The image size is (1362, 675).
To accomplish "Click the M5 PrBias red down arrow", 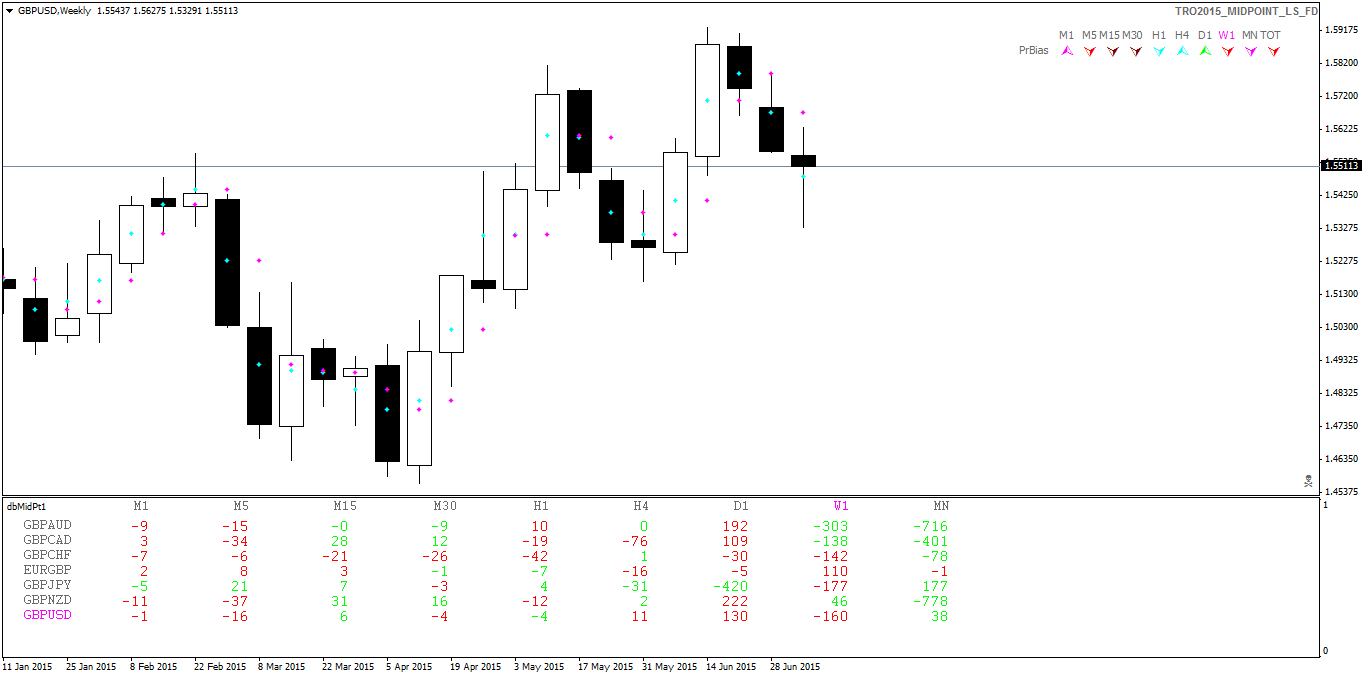I will tap(1090, 50).
